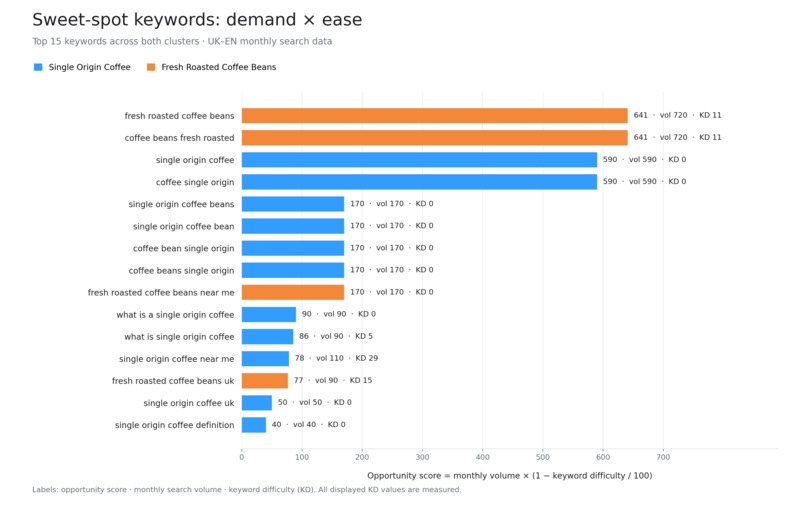Click the bar for 'single origin coffee definition'
806x510 pixels.
[x=254, y=425]
